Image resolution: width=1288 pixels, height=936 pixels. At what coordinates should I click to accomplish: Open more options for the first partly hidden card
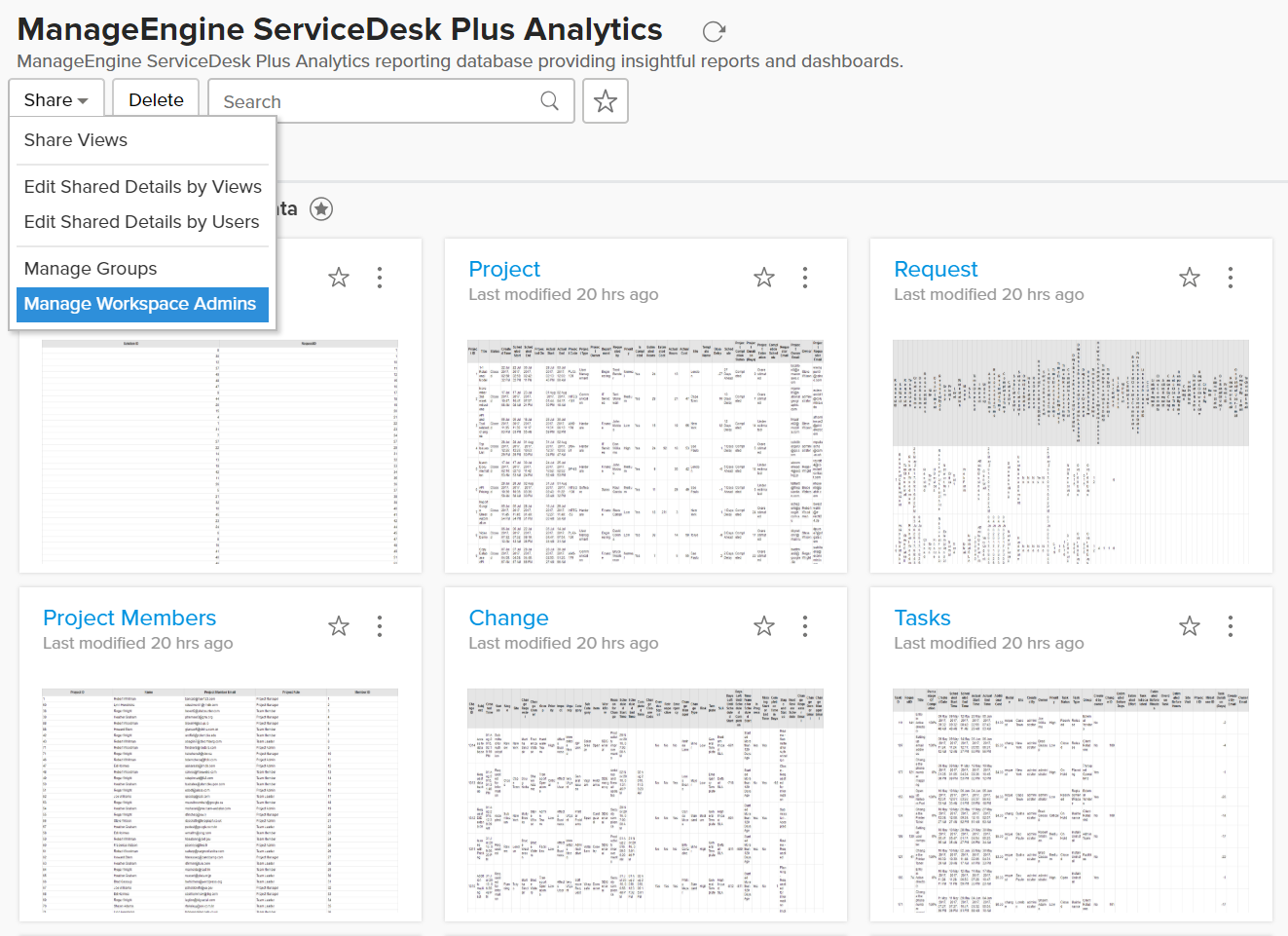(x=380, y=278)
